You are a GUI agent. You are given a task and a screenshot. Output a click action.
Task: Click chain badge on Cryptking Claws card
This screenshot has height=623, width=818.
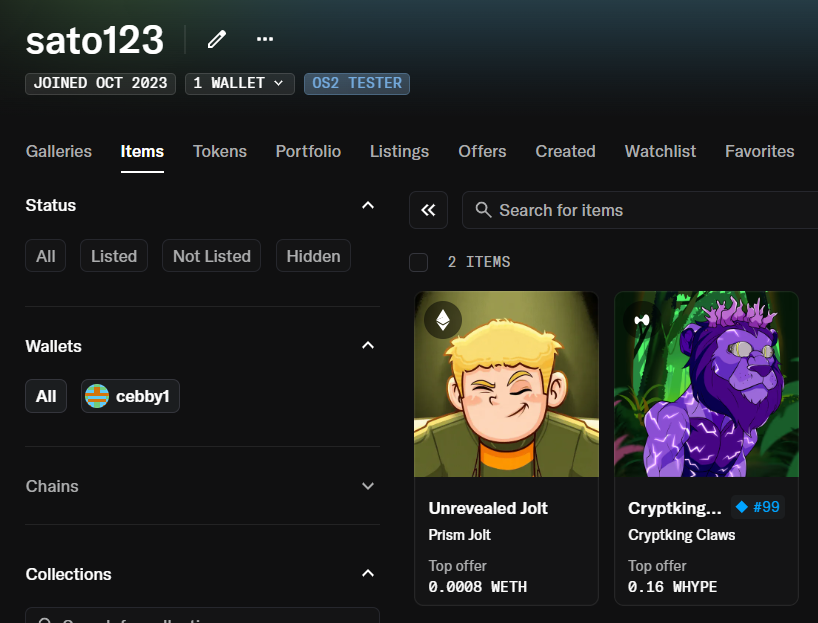[x=642, y=320]
